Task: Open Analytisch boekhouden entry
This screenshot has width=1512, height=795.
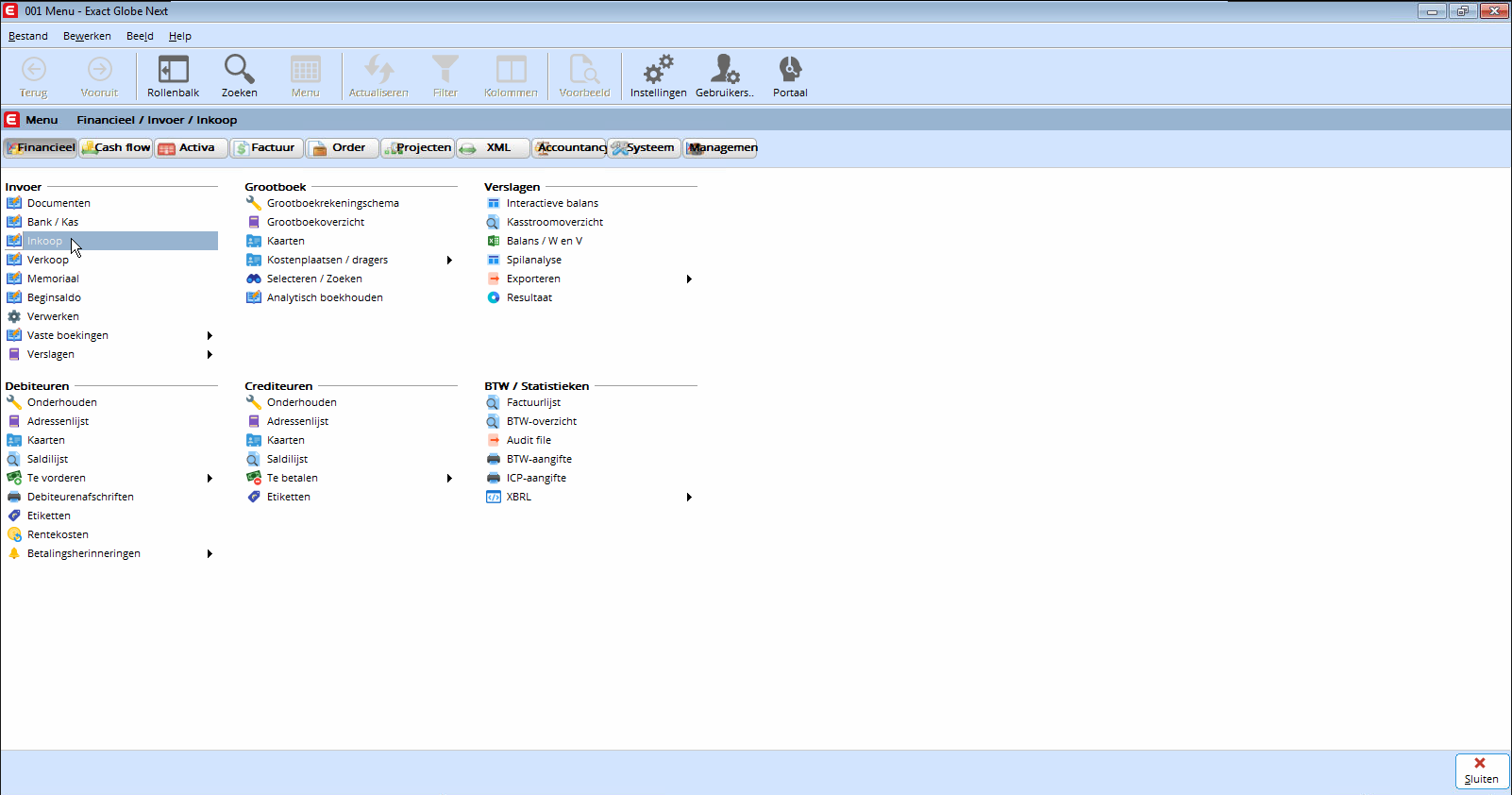Action: 325,297
